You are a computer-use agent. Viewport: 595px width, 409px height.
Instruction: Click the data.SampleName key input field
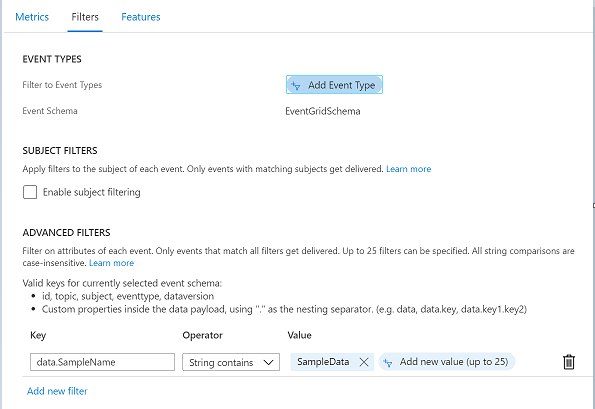pos(102,362)
